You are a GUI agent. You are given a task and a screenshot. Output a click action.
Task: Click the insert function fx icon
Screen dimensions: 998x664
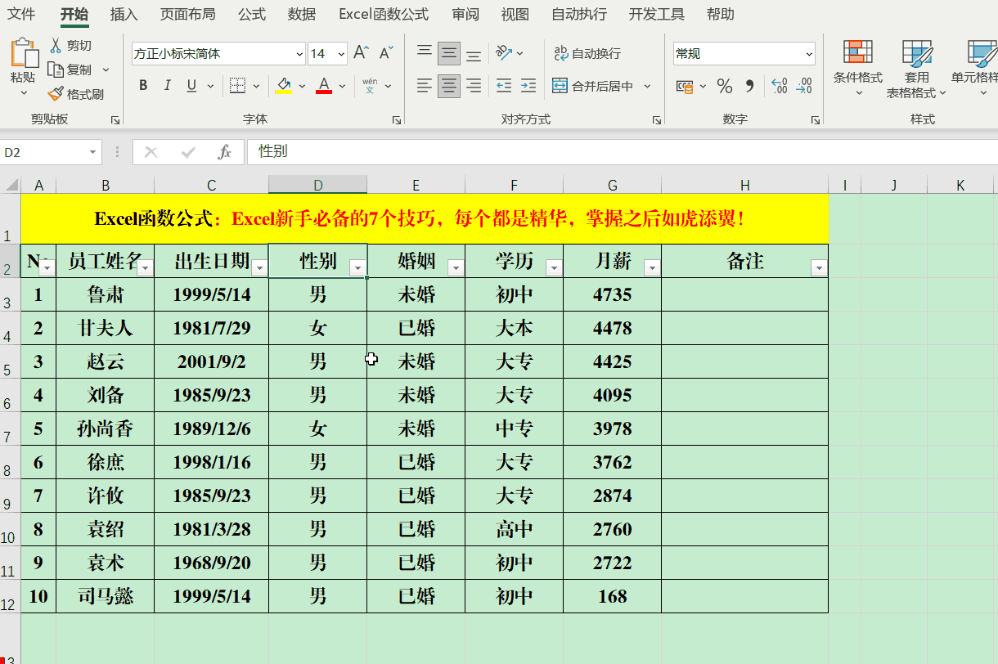pyautogui.click(x=225, y=152)
